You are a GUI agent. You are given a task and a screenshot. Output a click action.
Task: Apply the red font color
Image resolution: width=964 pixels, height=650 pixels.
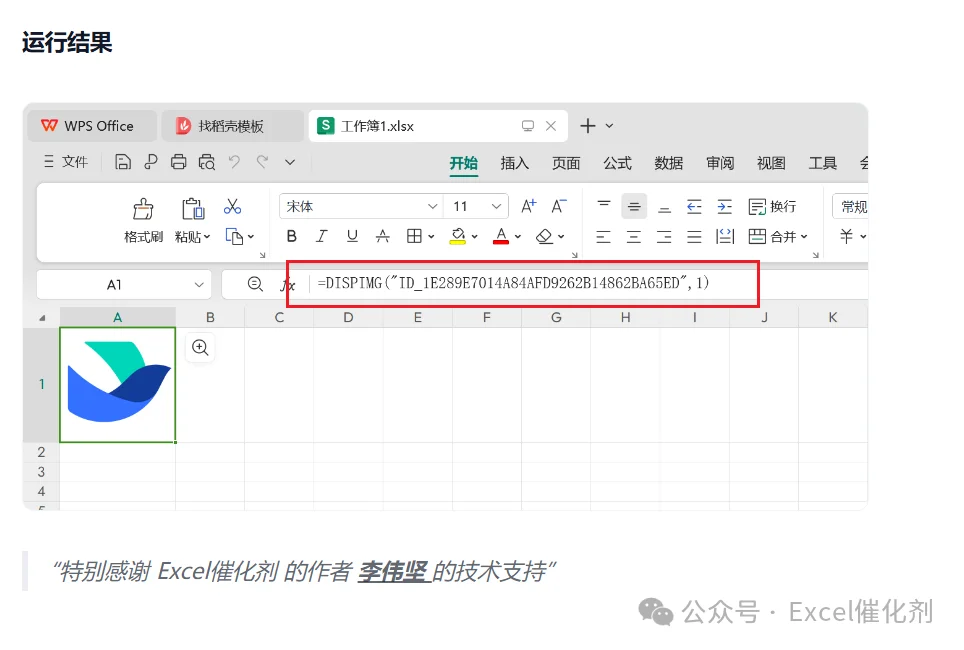(501, 236)
